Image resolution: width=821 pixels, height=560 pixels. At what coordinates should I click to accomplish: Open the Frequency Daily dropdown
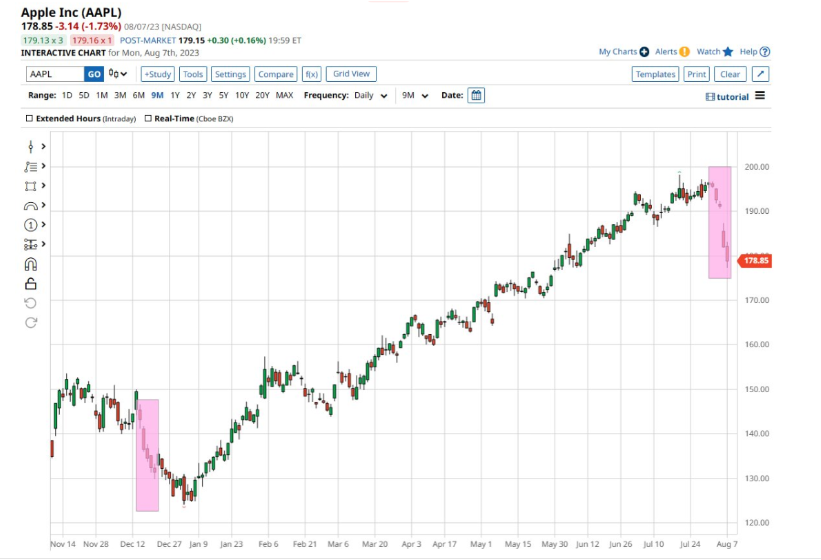369,96
